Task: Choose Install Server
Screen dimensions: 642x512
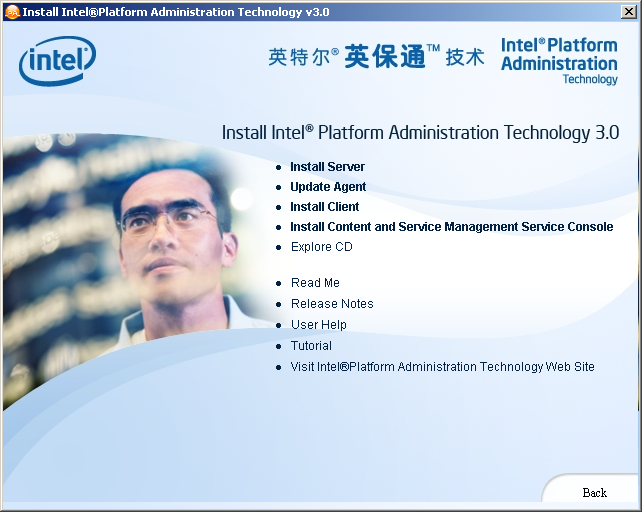Action: coord(327,167)
